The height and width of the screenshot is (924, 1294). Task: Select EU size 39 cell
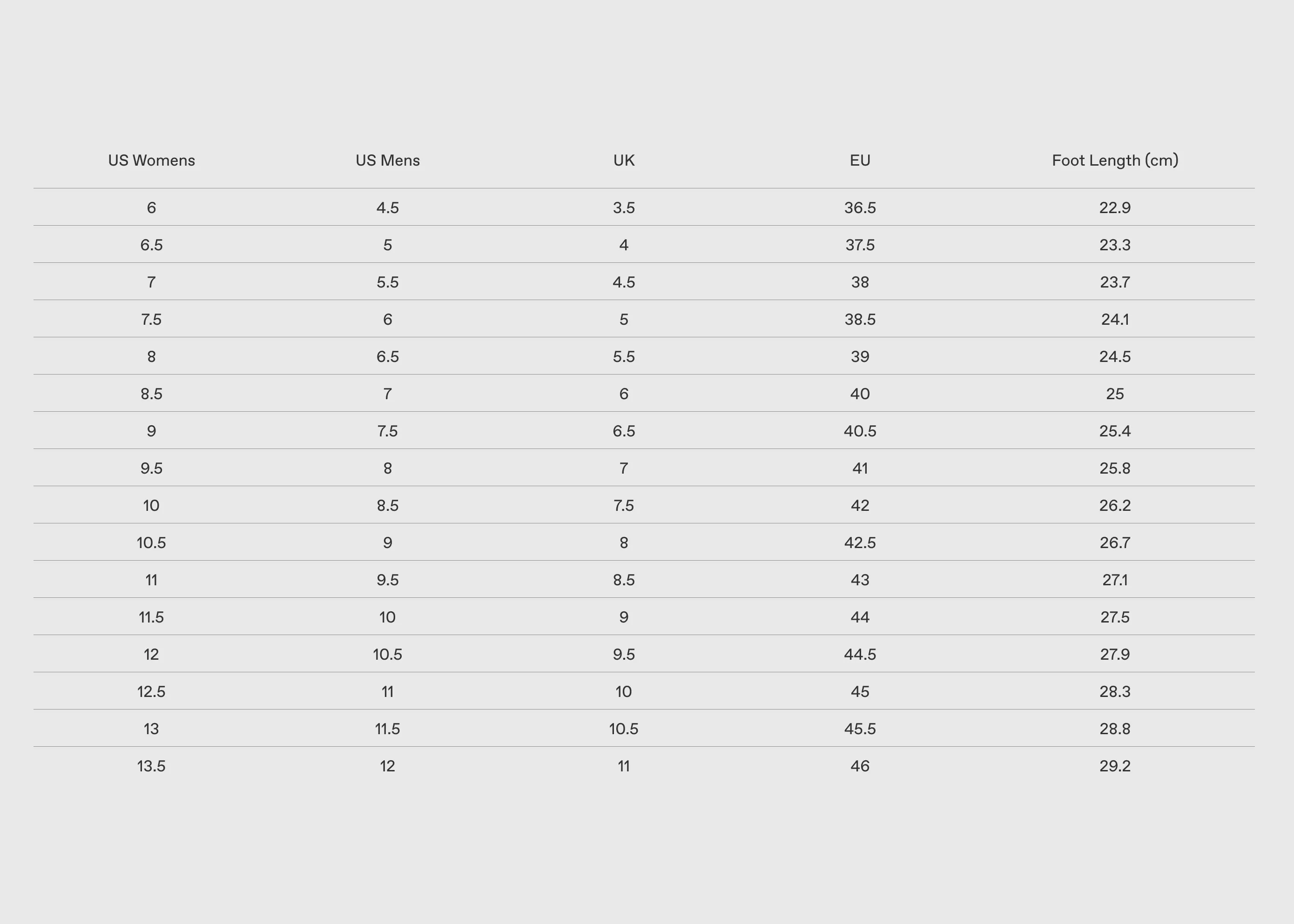pos(860,357)
